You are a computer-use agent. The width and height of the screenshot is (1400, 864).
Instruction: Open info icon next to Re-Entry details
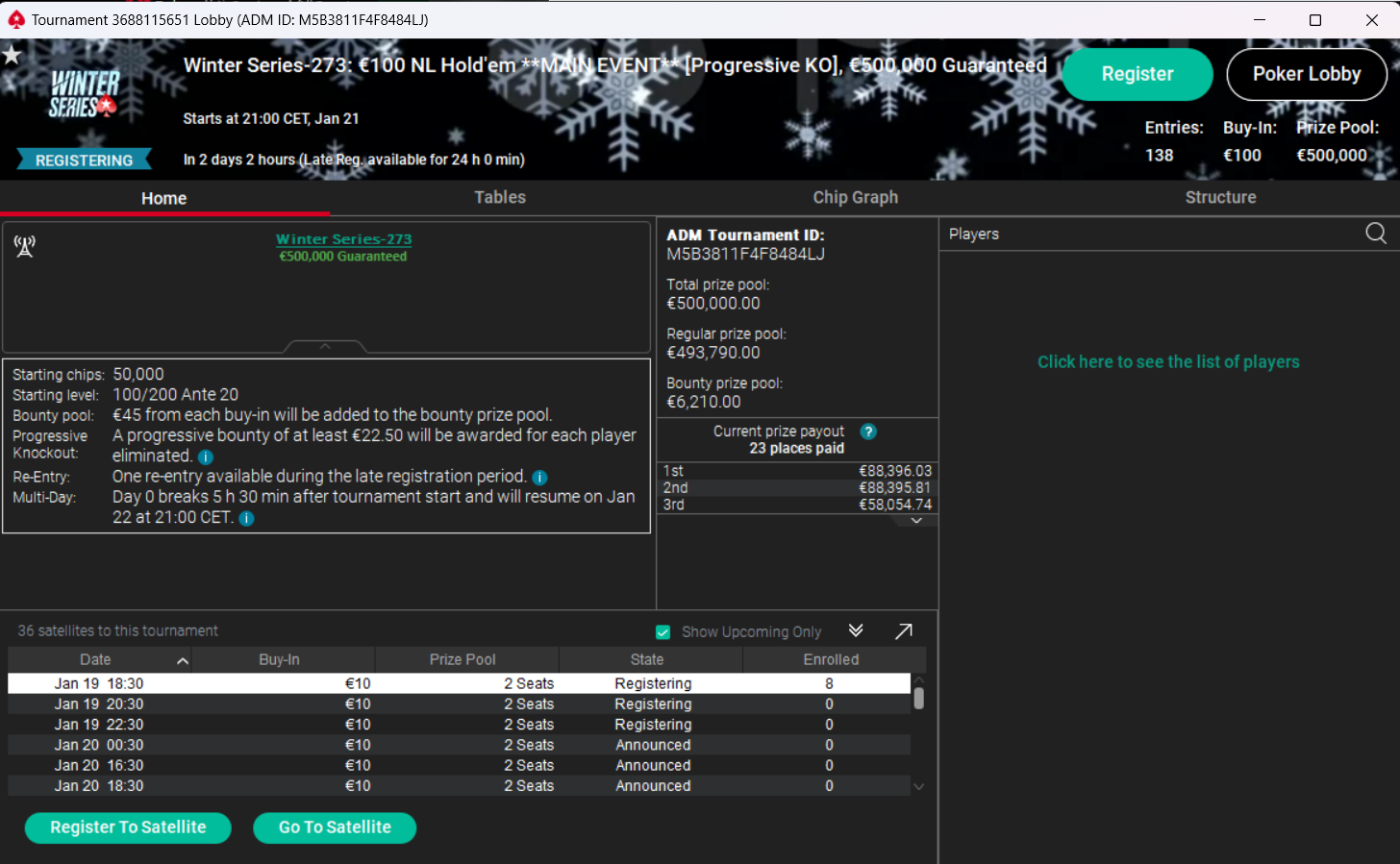pyautogui.click(x=540, y=478)
